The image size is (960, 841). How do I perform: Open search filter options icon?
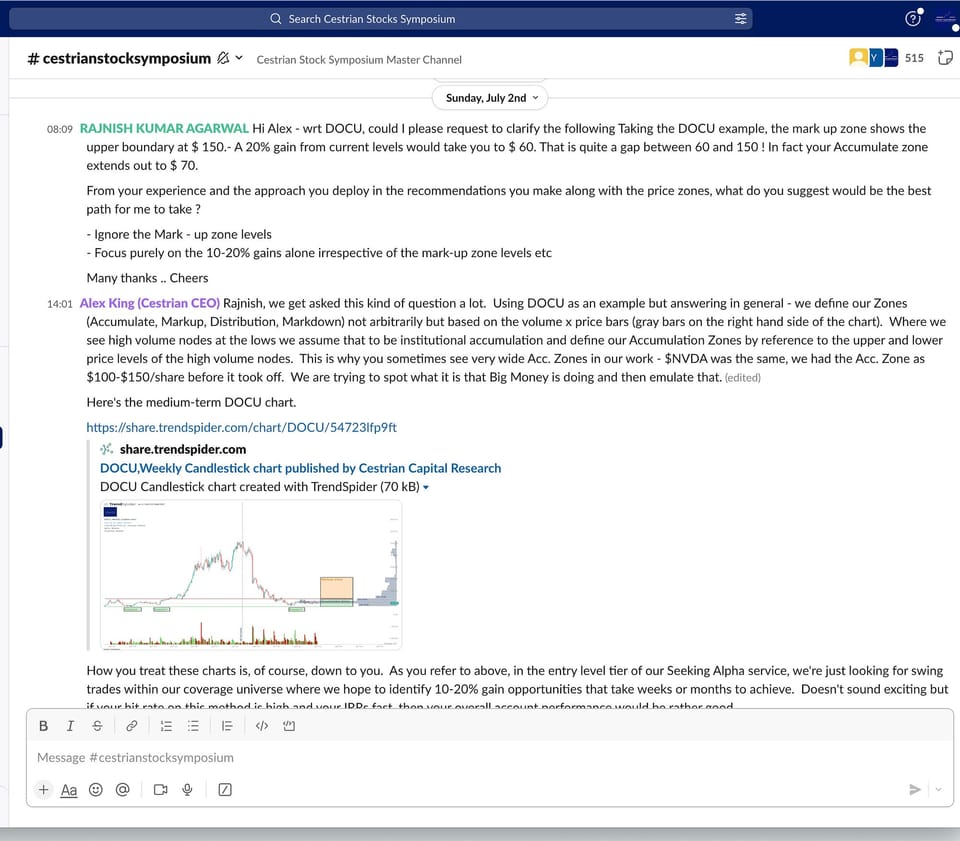point(740,19)
